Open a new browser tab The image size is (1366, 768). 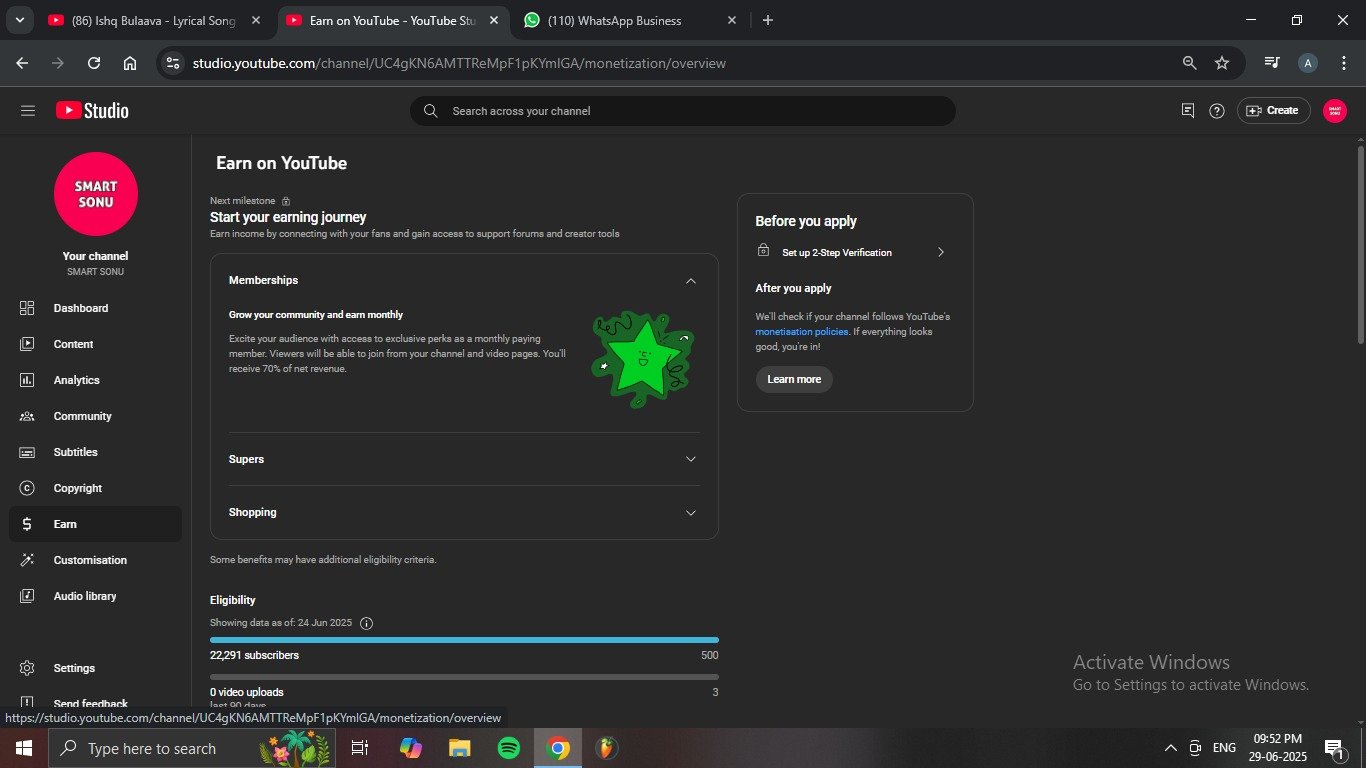(768, 20)
